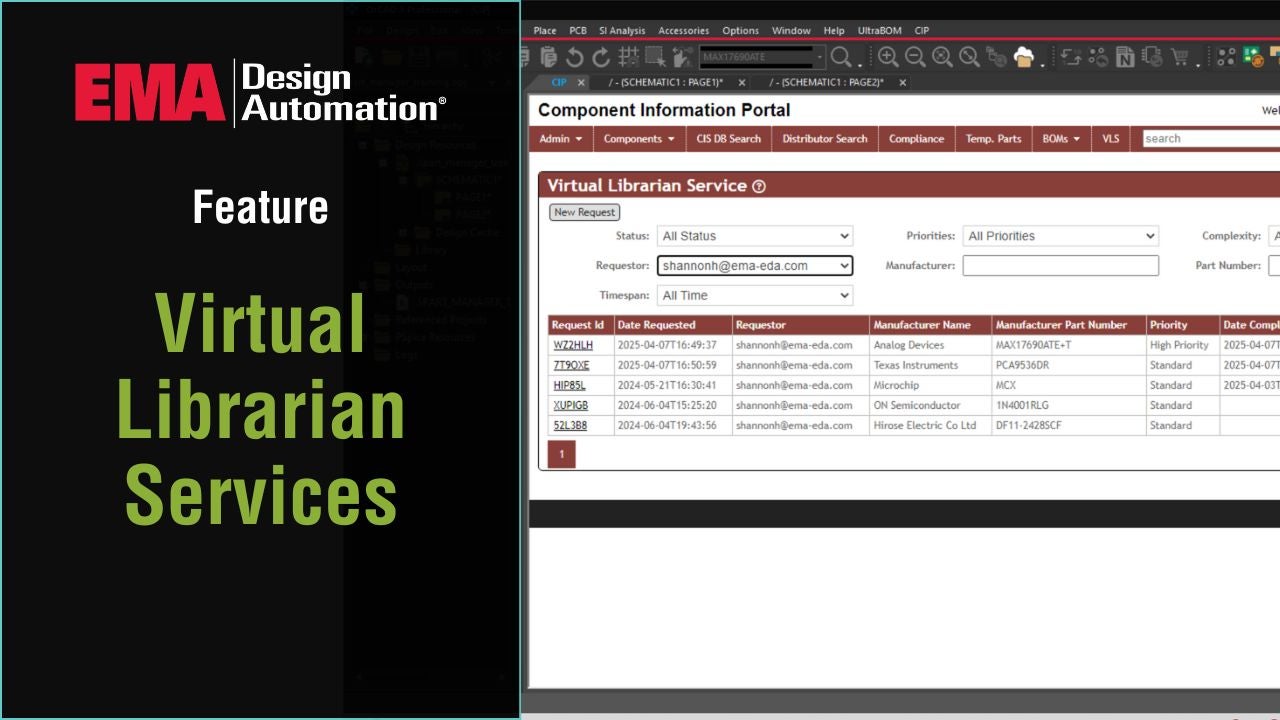This screenshot has width=1280, height=720.
Task: Click the shopping cart toolbar icon
Action: point(1180,57)
